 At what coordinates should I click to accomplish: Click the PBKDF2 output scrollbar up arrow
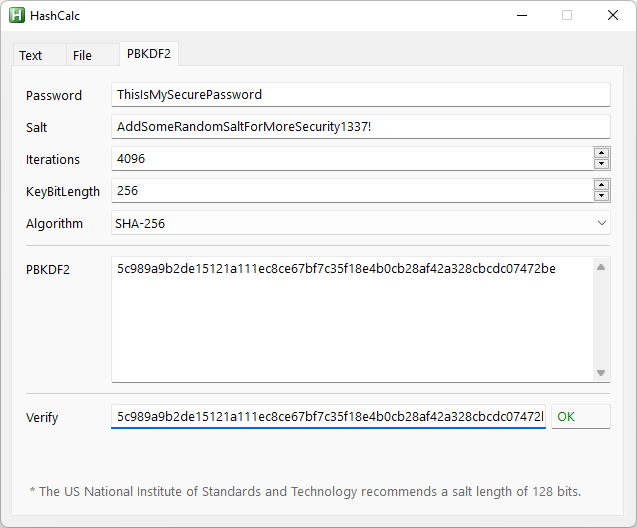(x=601, y=267)
